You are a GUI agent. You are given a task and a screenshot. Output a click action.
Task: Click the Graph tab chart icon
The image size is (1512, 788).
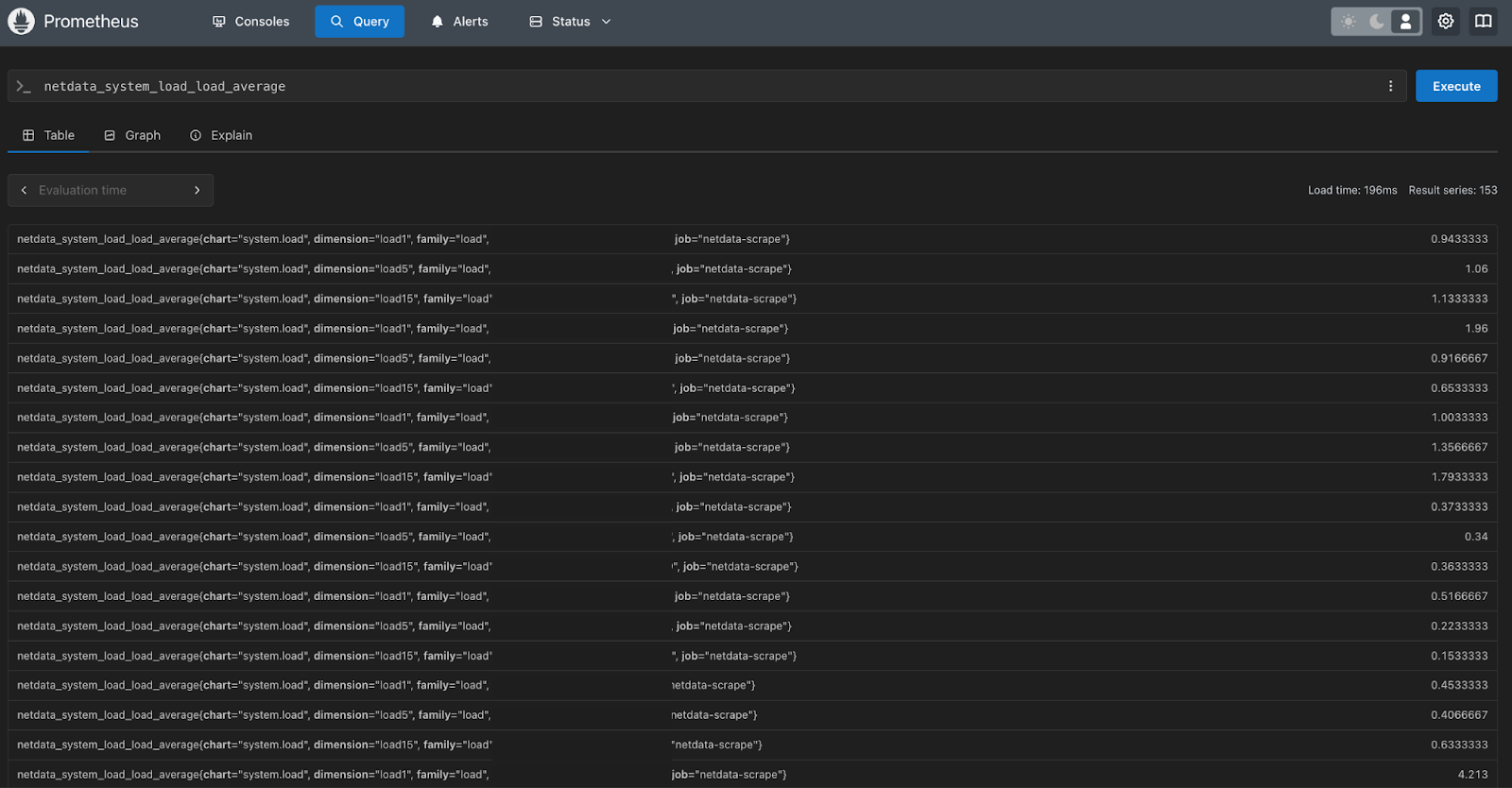tap(110, 135)
